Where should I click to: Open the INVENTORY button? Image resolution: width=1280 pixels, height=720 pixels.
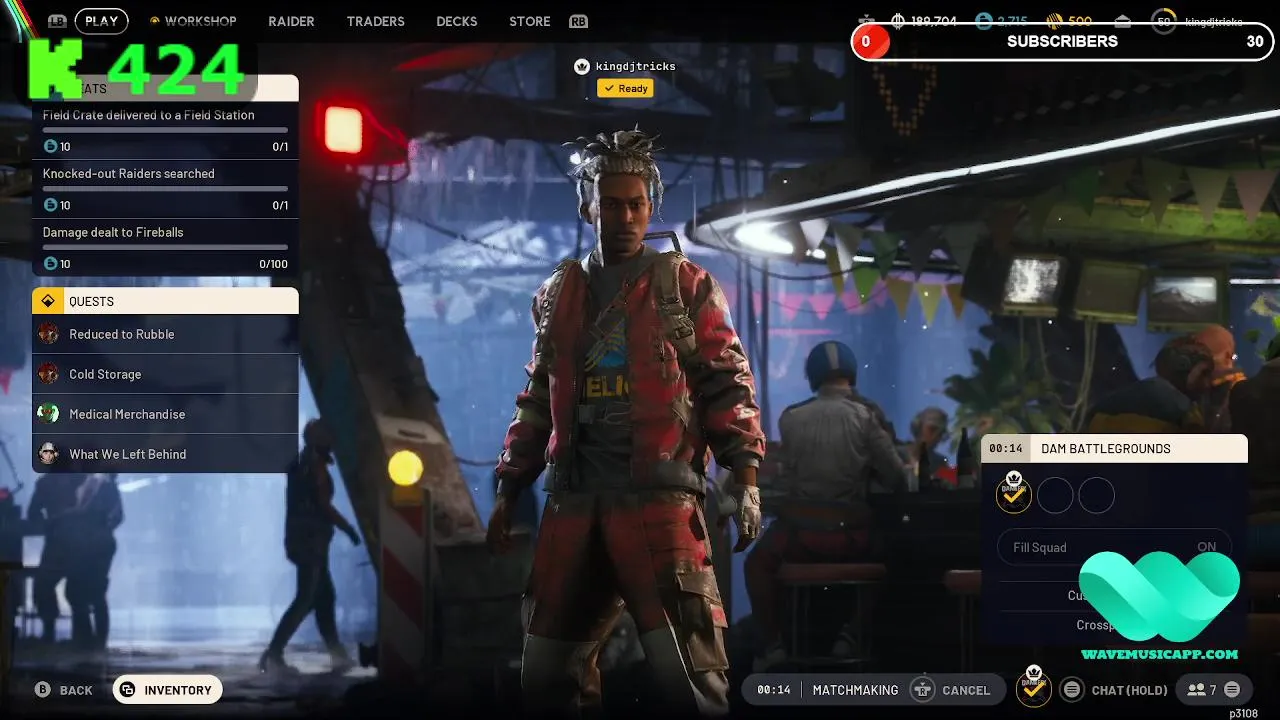(x=167, y=690)
